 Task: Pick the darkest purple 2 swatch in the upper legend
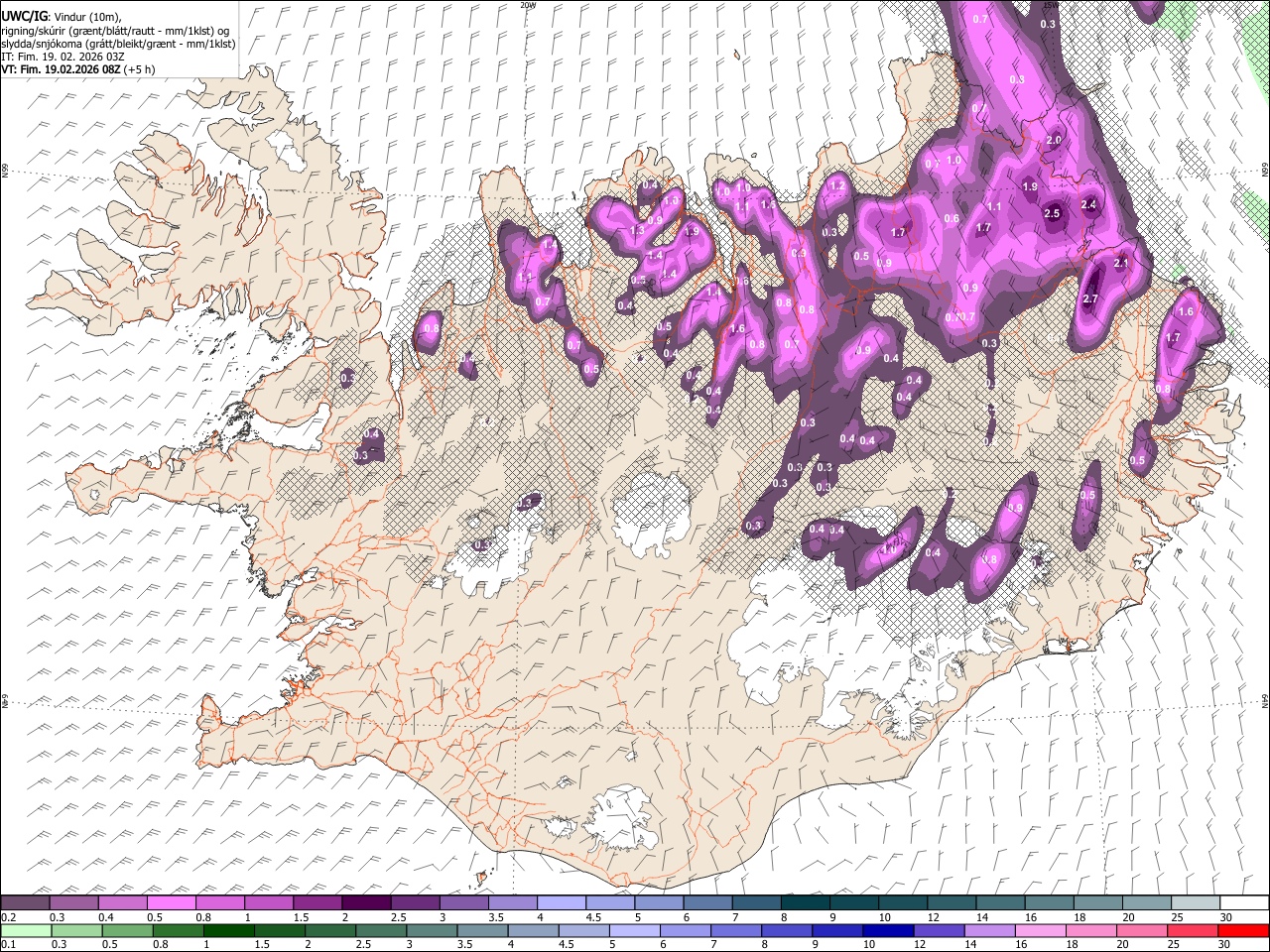click(366, 902)
